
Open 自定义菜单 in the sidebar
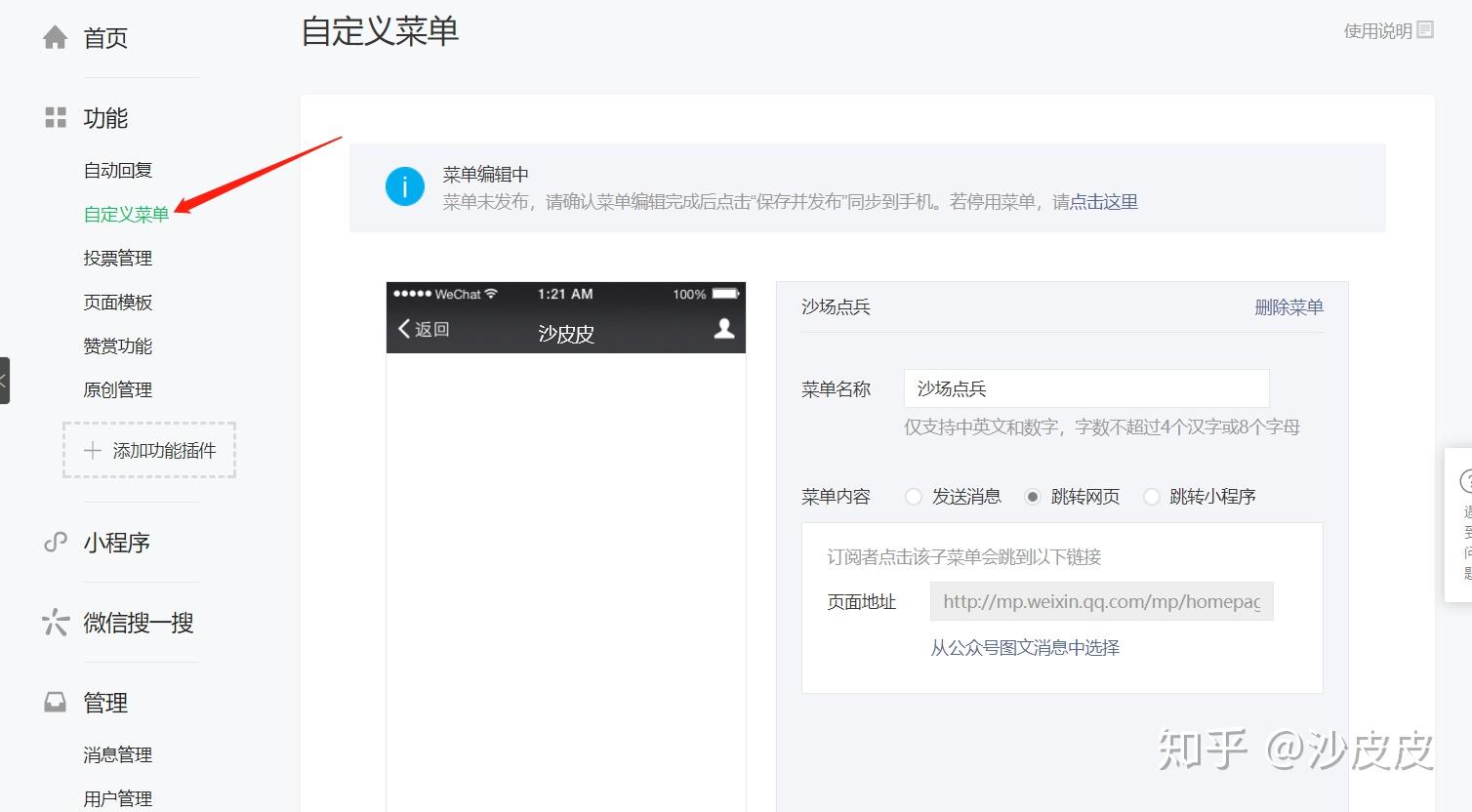coord(127,214)
